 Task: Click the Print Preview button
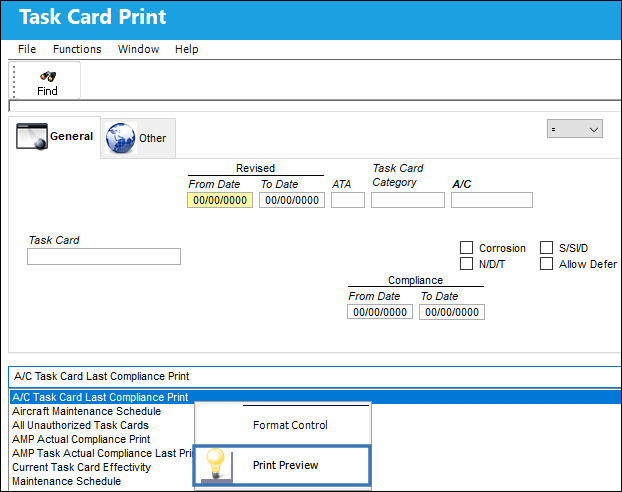point(282,465)
